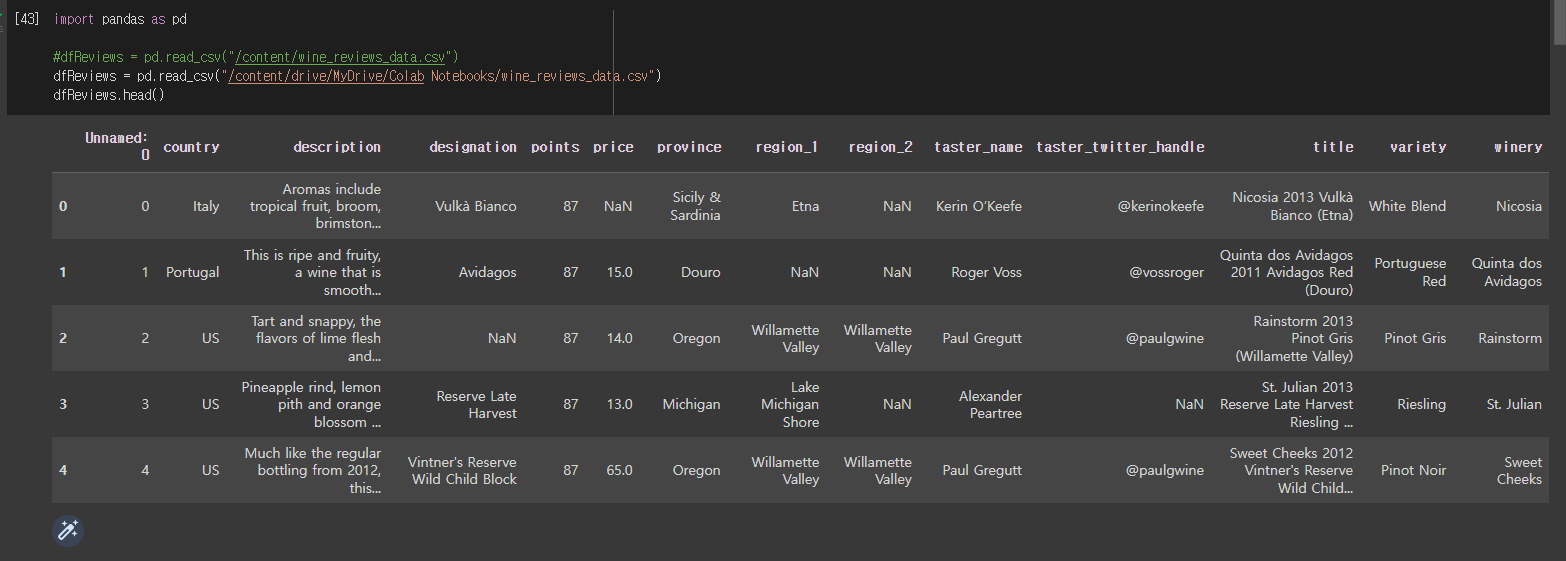Select the 'province' column header
Image resolution: width=1566 pixels, height=561 pixels.
click(x=689, y=147)
